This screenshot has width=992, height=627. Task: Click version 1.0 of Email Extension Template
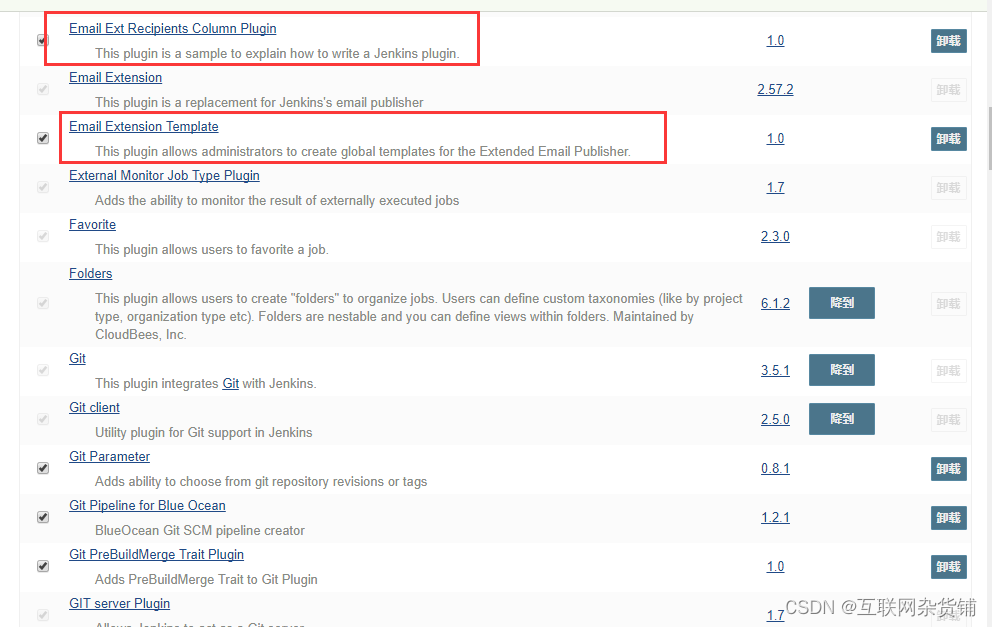pyautogui.click(x=776, y=138)
